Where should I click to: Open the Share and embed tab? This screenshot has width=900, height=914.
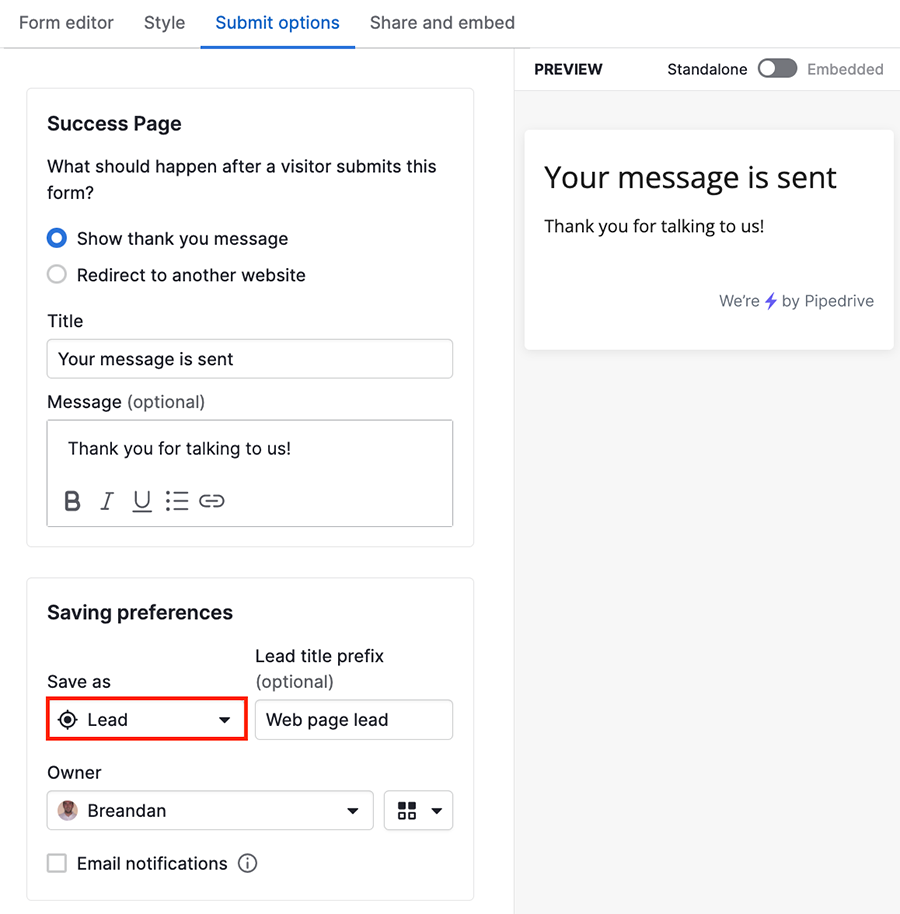(x=442, y=23)
